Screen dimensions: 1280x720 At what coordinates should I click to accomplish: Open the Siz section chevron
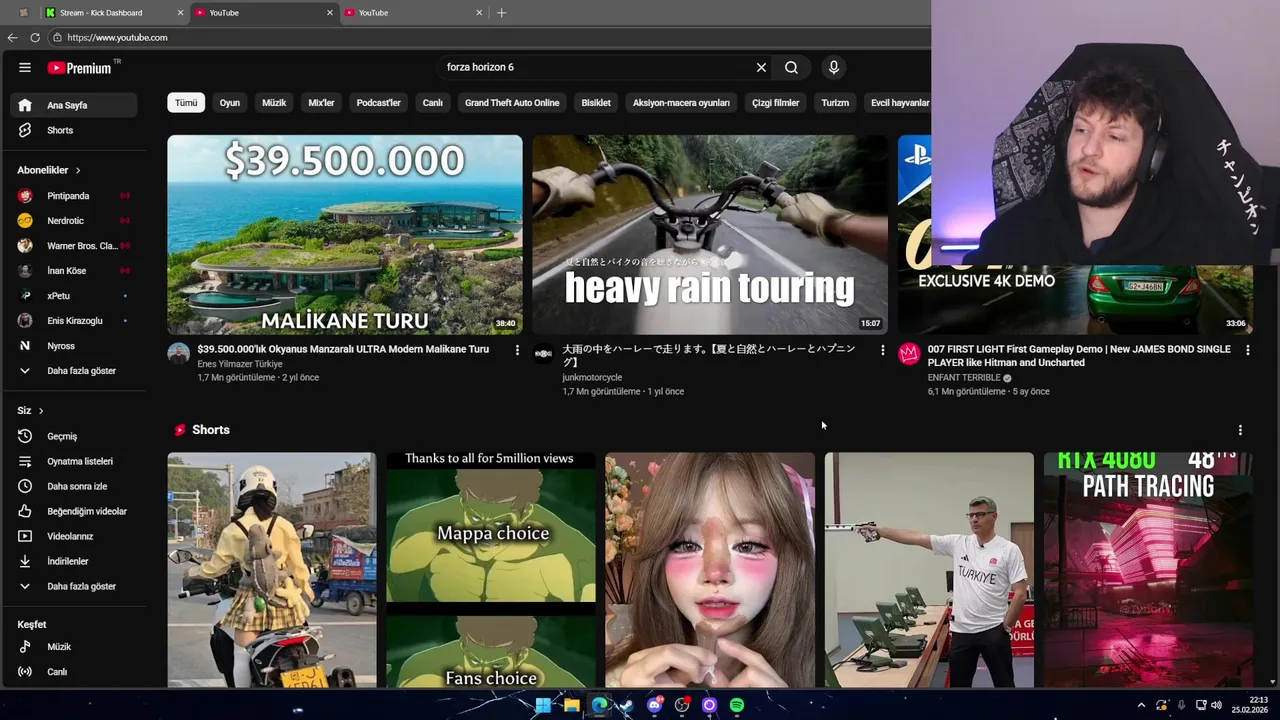pyautogui.click(x=40, y=411)
